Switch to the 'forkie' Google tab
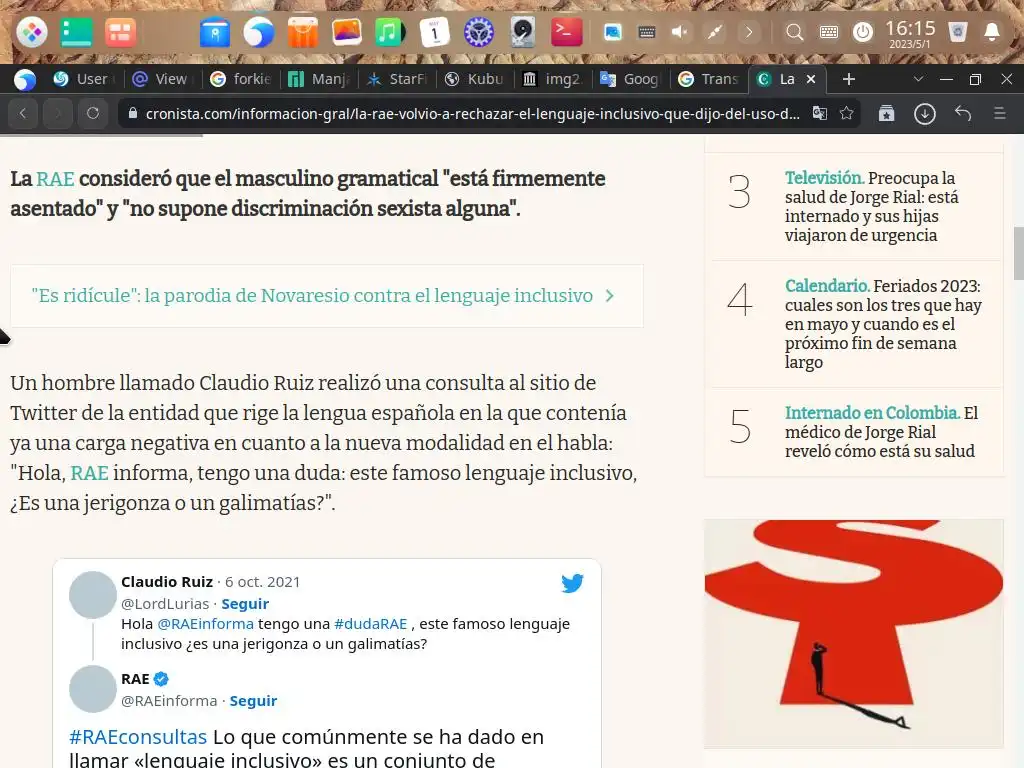The width and height of the screenshot is (1024, 768). pos(241,79)
